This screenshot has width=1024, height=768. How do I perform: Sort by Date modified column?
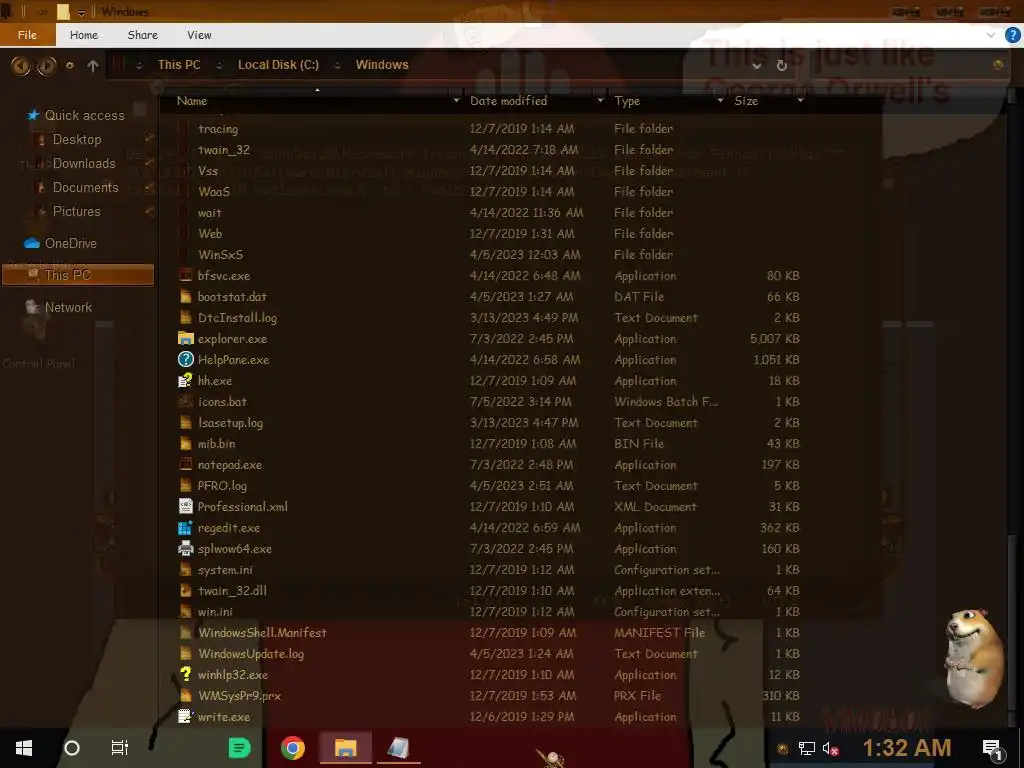[509, 101]
